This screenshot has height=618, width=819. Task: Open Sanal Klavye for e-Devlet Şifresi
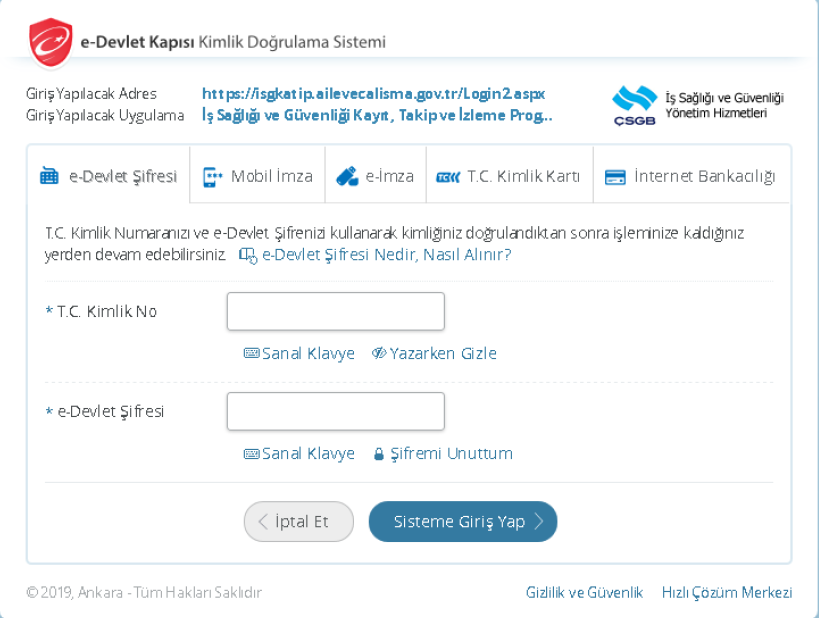[x=299, y=454]
